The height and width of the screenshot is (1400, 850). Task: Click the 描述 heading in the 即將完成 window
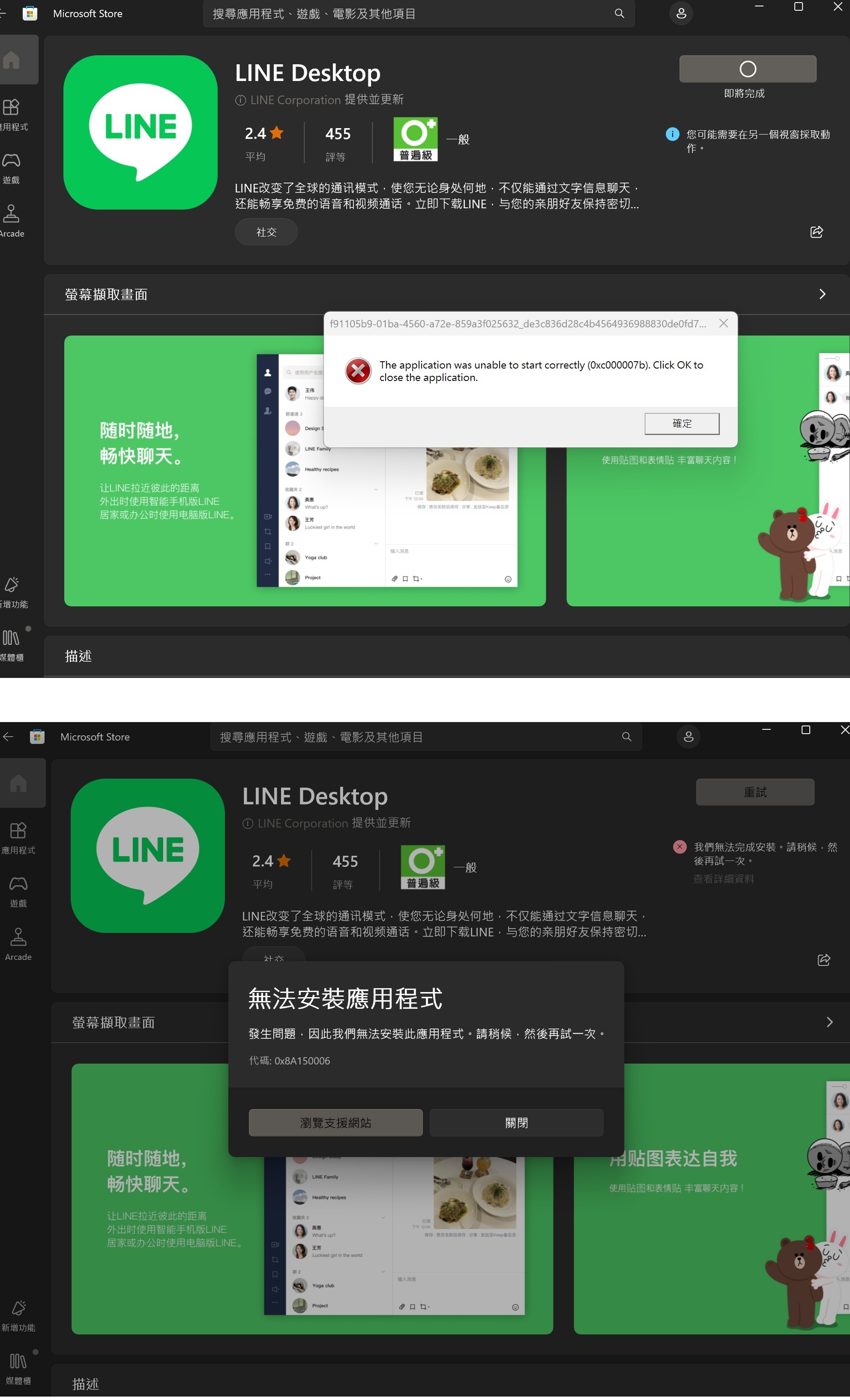coord(78,656)
